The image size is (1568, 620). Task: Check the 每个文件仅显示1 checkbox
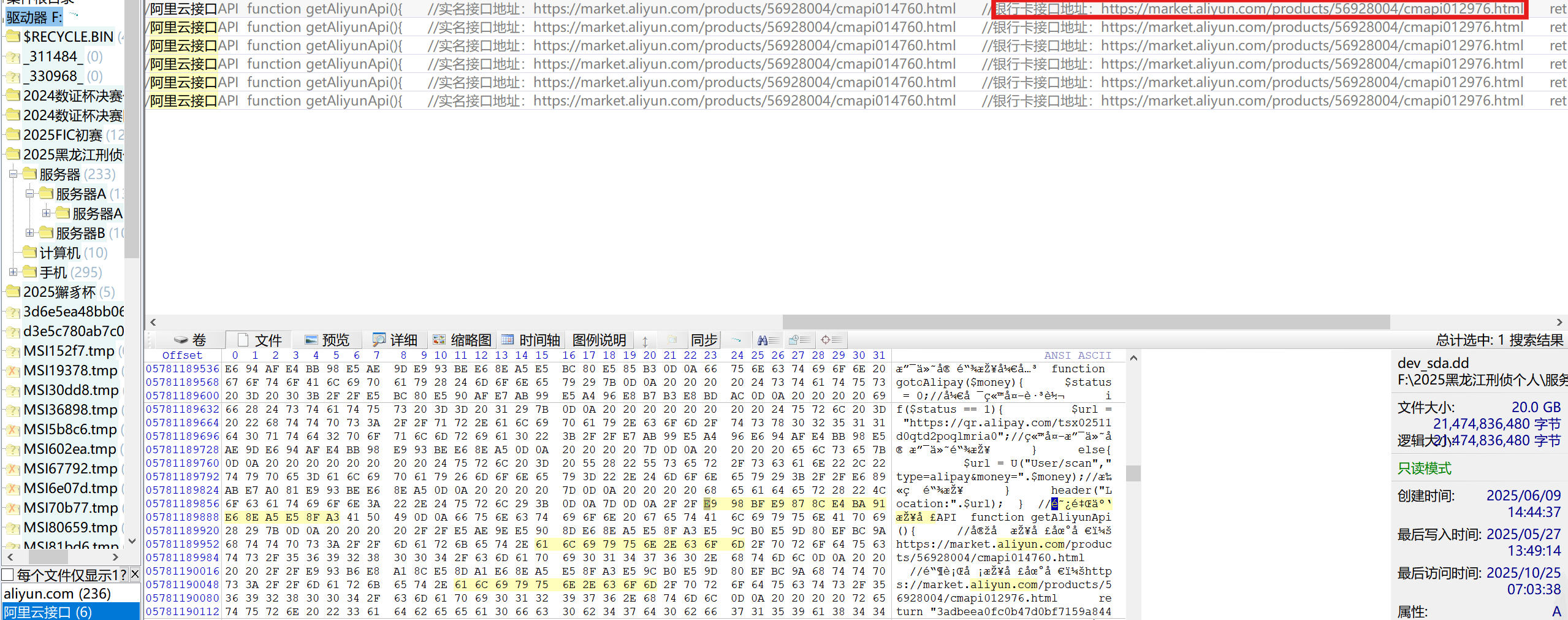coord(8,575)
